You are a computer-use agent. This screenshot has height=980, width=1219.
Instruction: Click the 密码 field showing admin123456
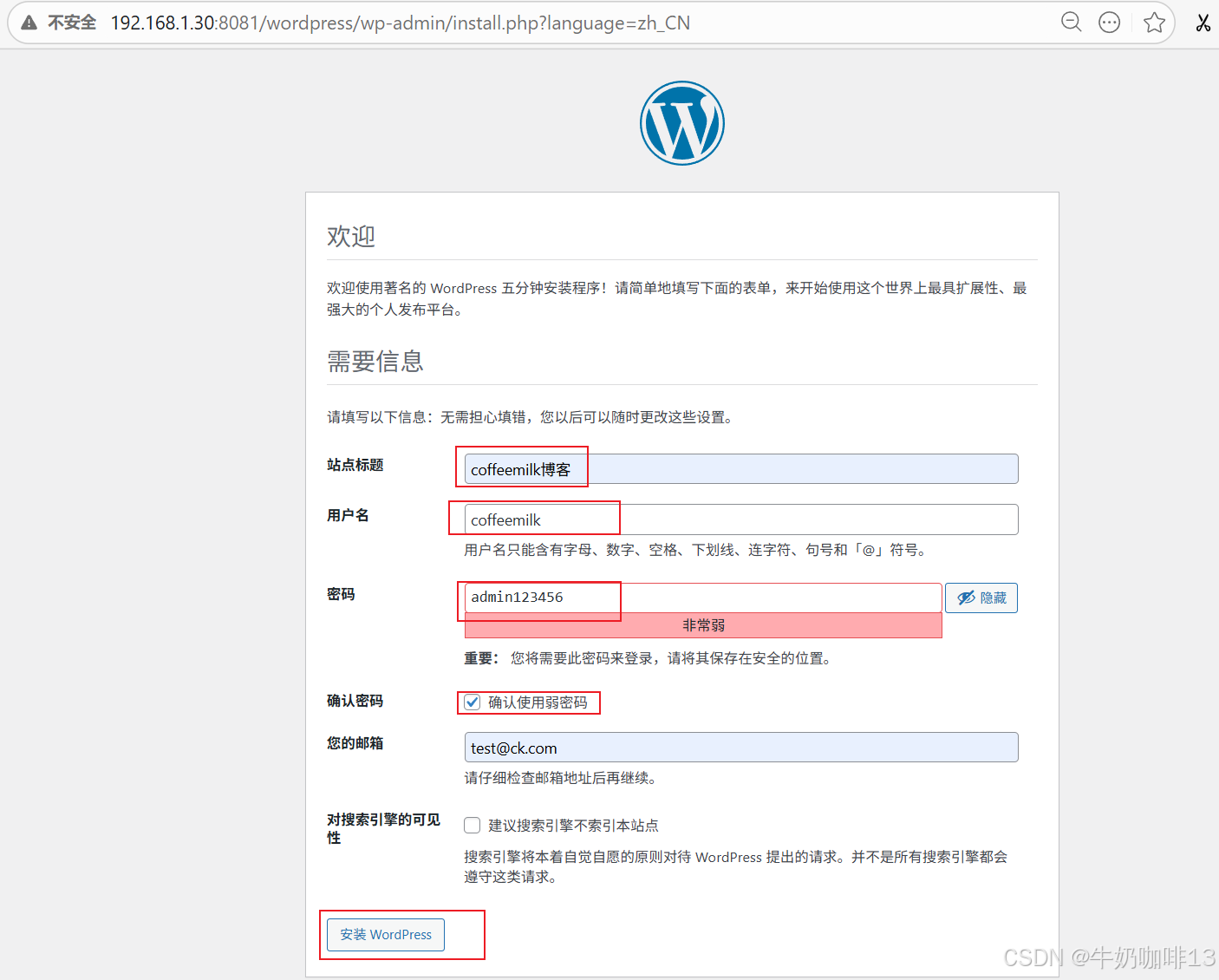[x=703, y=598]
